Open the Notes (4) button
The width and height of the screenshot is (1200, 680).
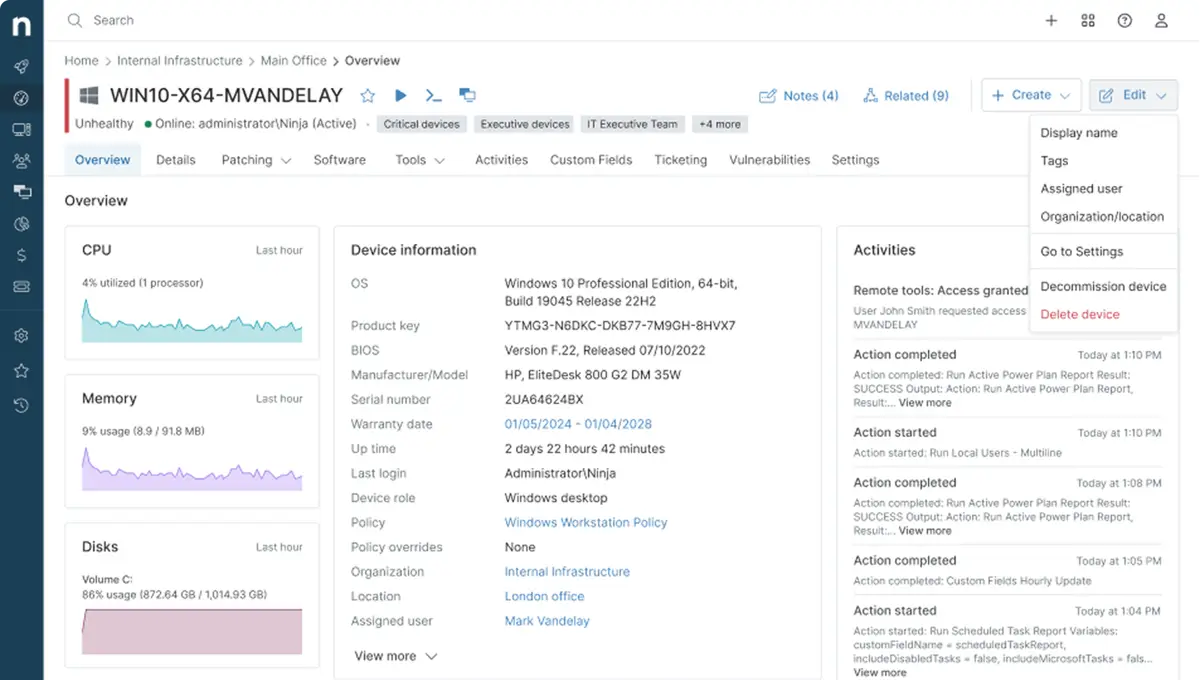point(799,96)
